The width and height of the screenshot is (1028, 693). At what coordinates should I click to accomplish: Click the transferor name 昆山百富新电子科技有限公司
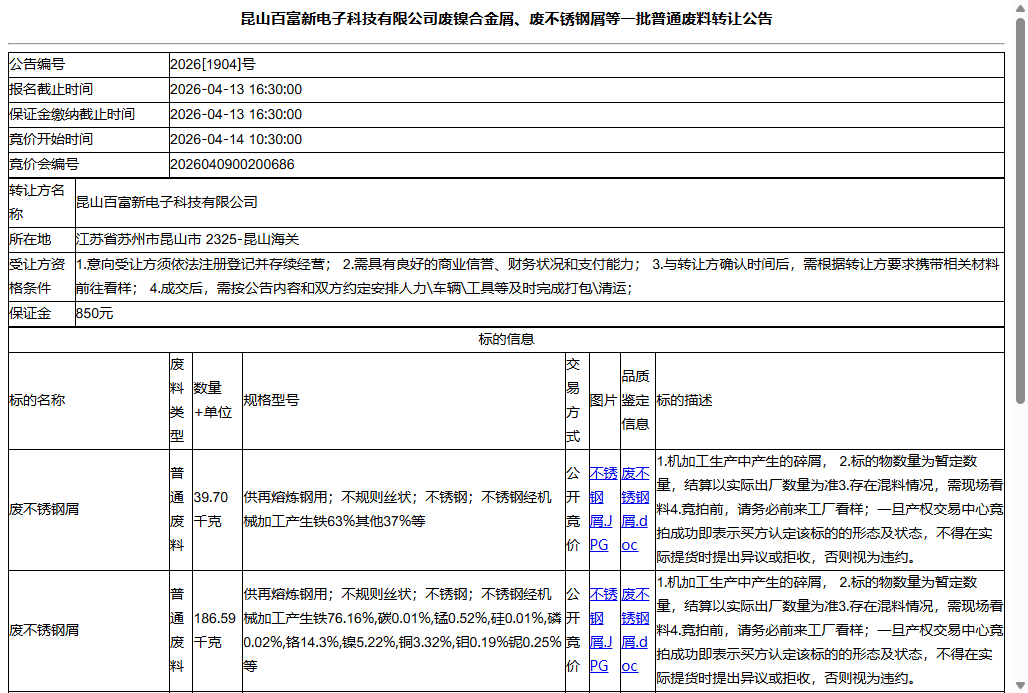tap(167, 202)
